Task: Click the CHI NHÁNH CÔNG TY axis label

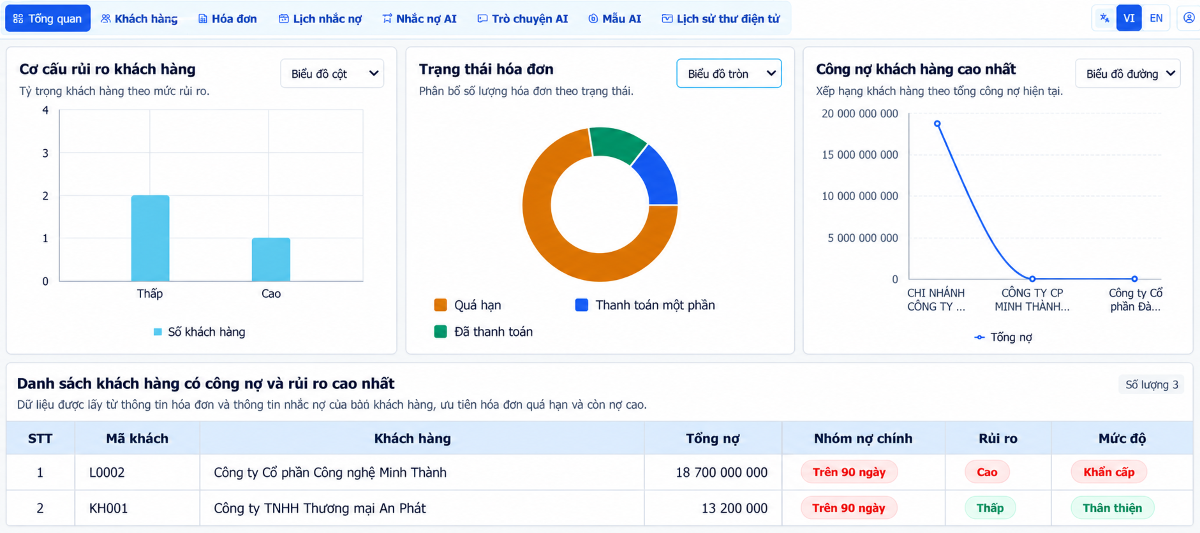Action: pyautogui.click(x=936, y=299)
